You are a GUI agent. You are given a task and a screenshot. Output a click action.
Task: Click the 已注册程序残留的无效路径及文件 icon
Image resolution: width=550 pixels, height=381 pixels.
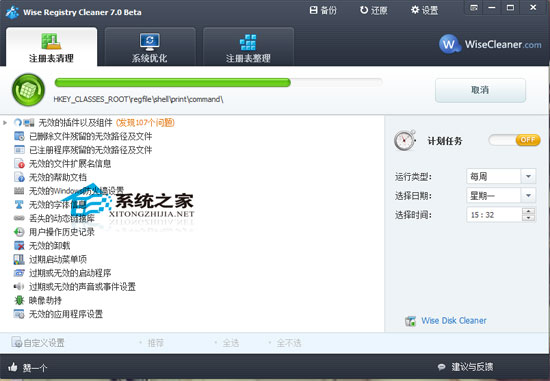19,150
